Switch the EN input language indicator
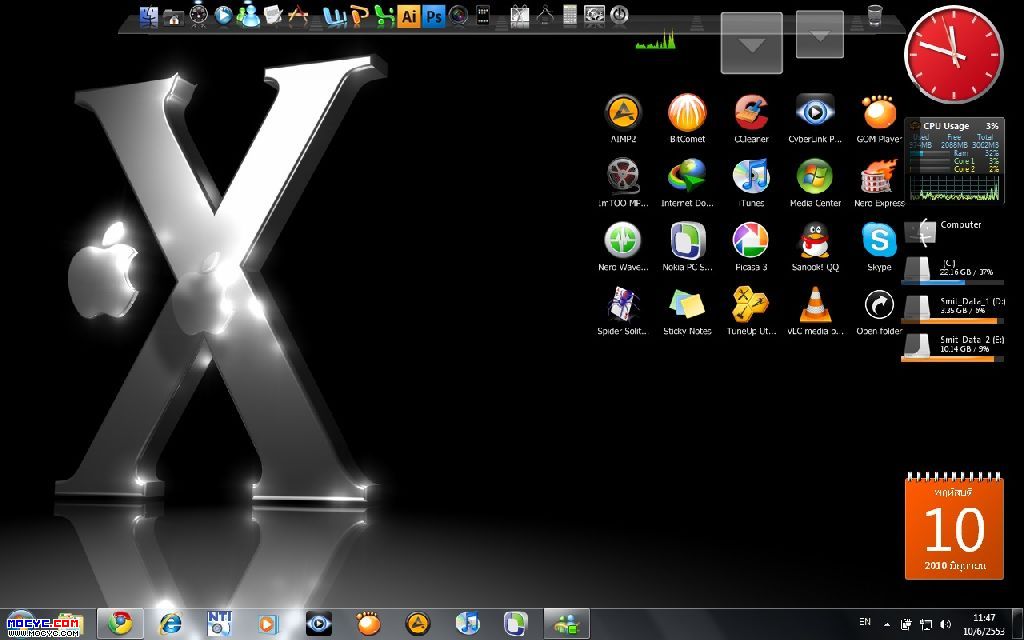Viewport: 1024px width, 640px height. pyautogui.click(x=865, y=622)
